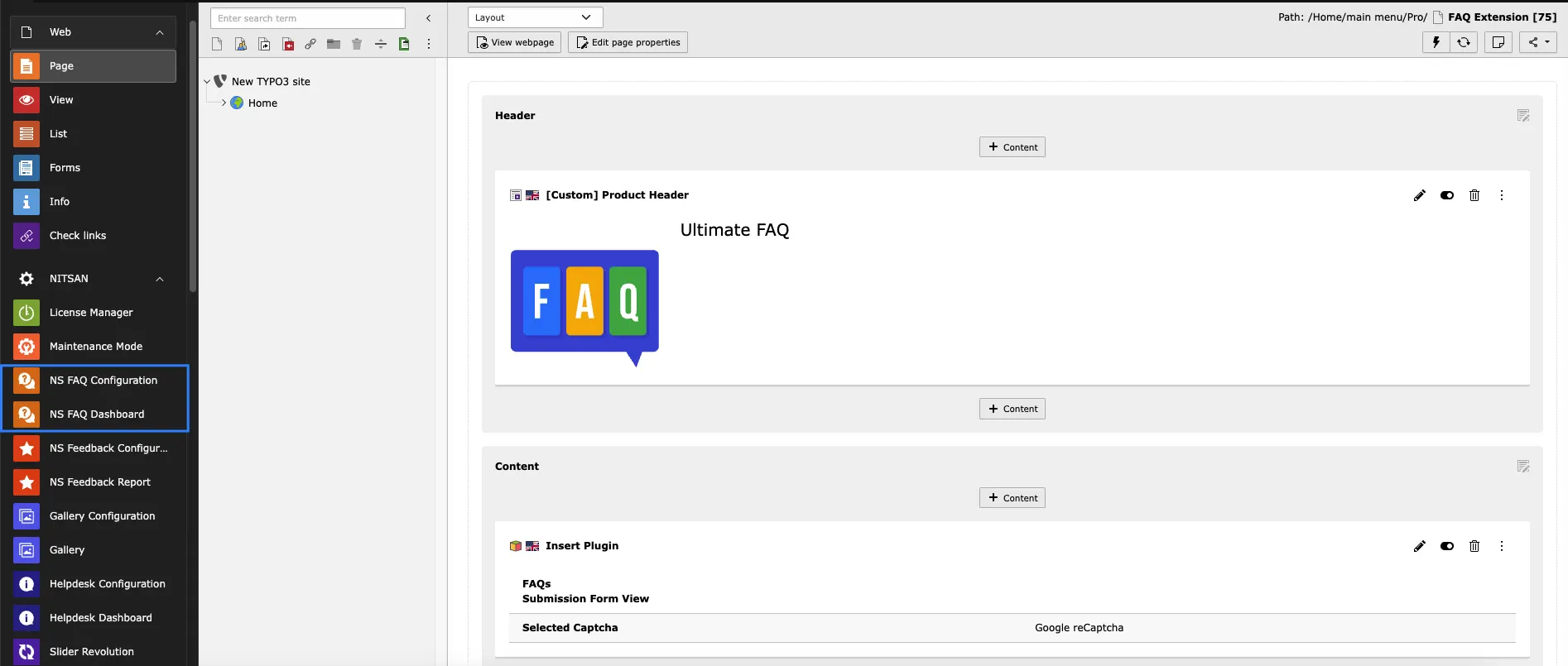The height and width of the screenshot is (666, 1568).
Task: Open more options for Insert Plugin
Action: tap(1502, 546)
